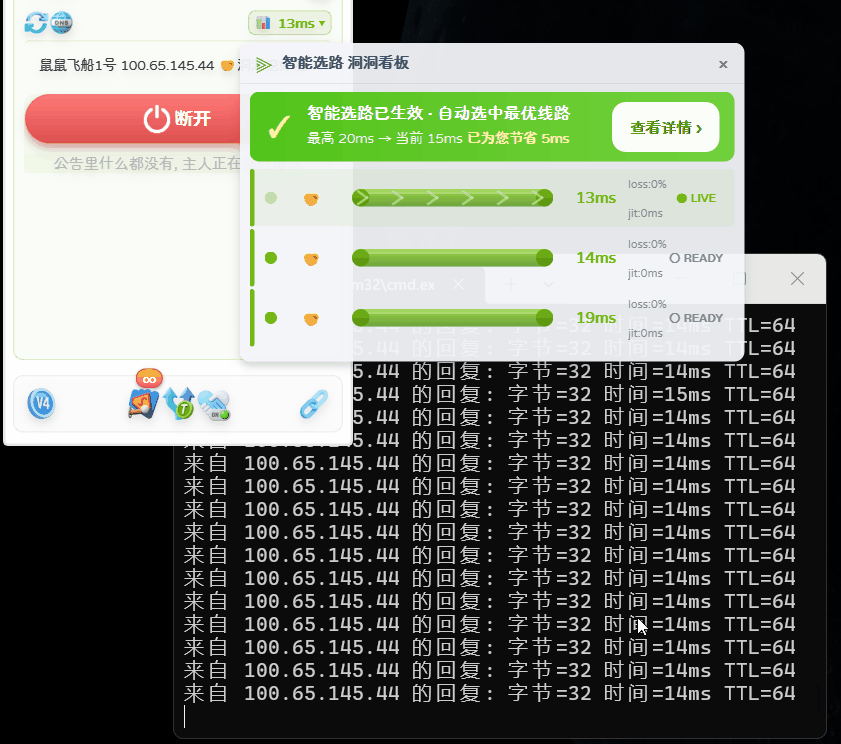Click the green bar of 19ms route
Image resolution: width=841 pixels, height=744 pixels.
452,318
